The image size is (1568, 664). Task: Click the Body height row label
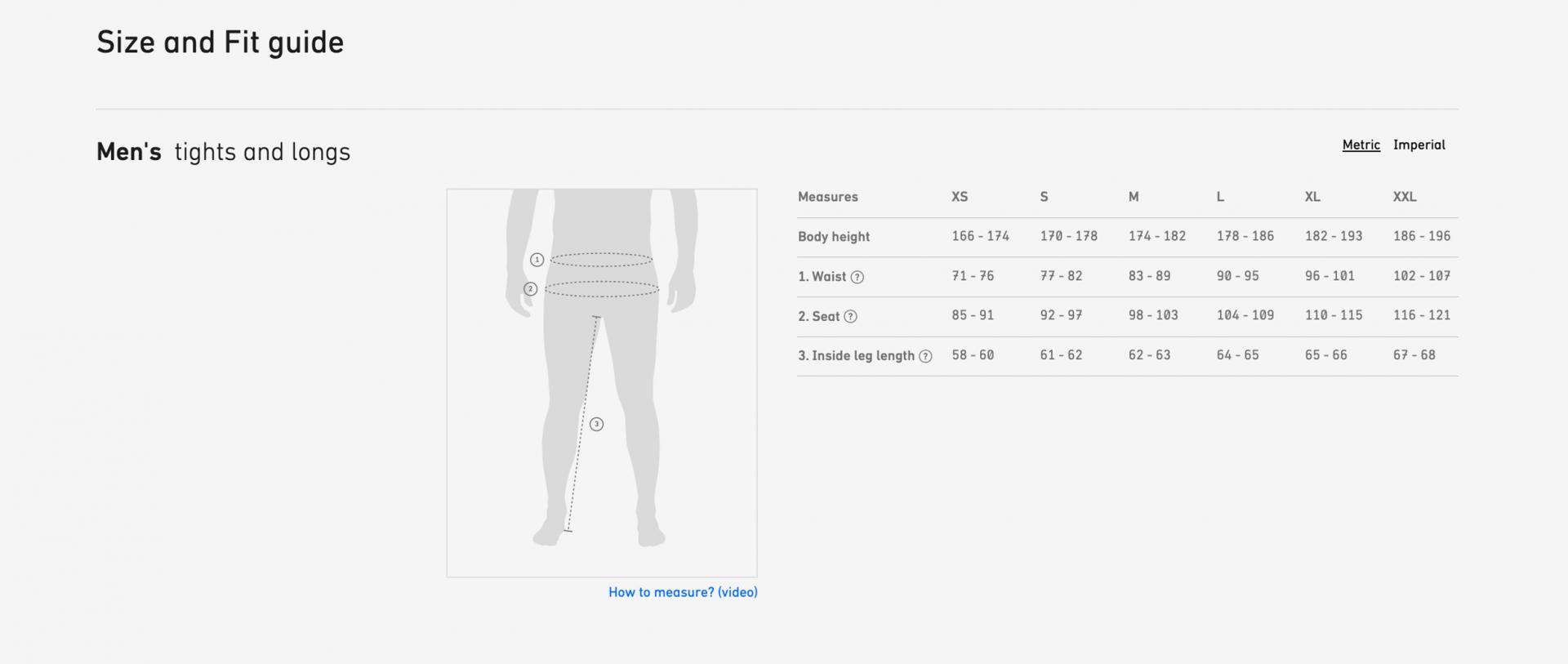(x=834, y=237)
